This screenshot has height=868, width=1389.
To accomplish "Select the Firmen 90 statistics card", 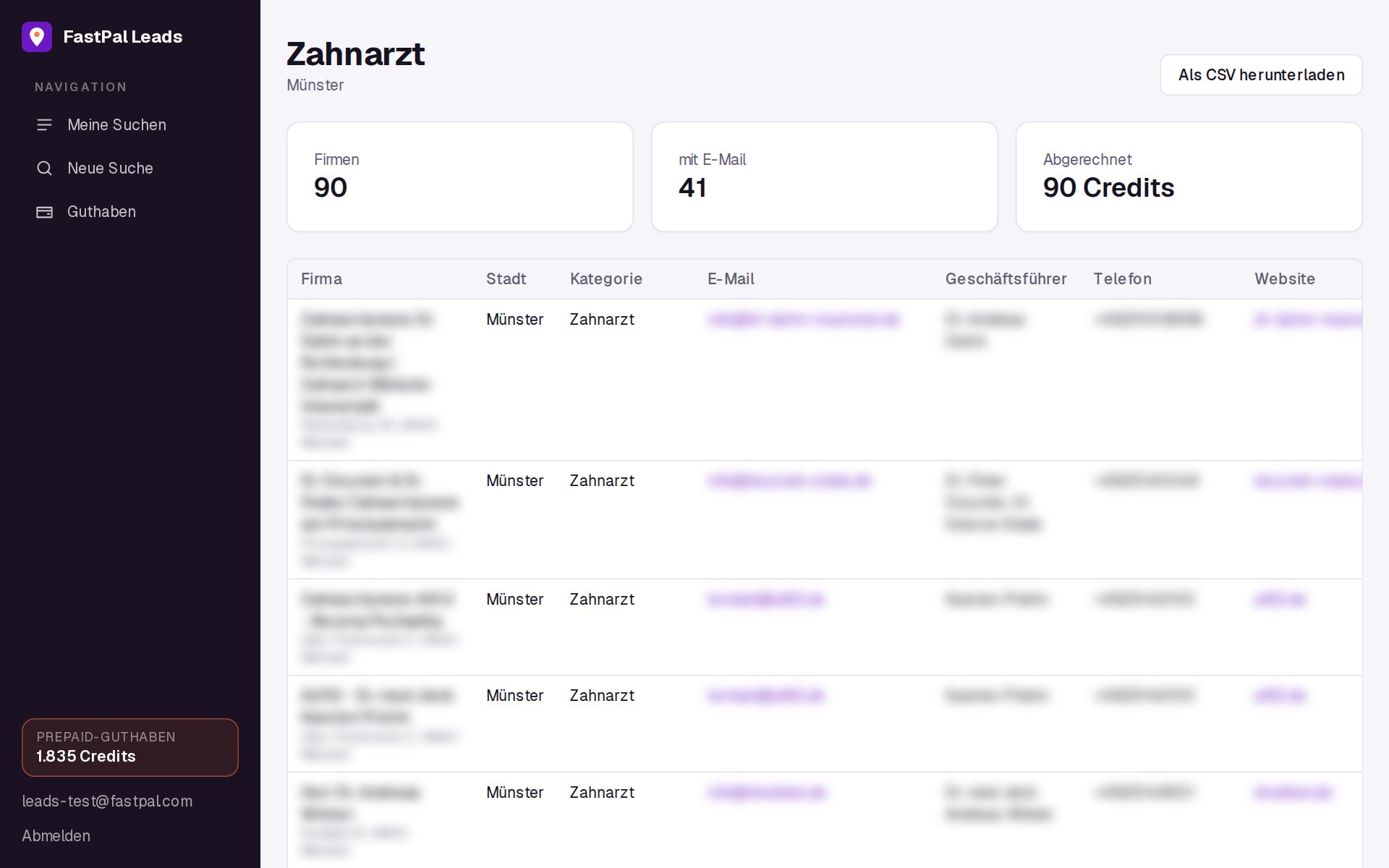I will [460, 176].
